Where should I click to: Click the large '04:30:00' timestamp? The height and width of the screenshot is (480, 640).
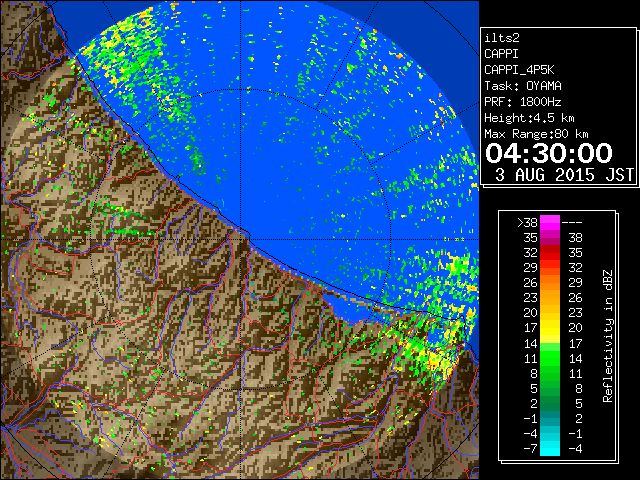549,153
